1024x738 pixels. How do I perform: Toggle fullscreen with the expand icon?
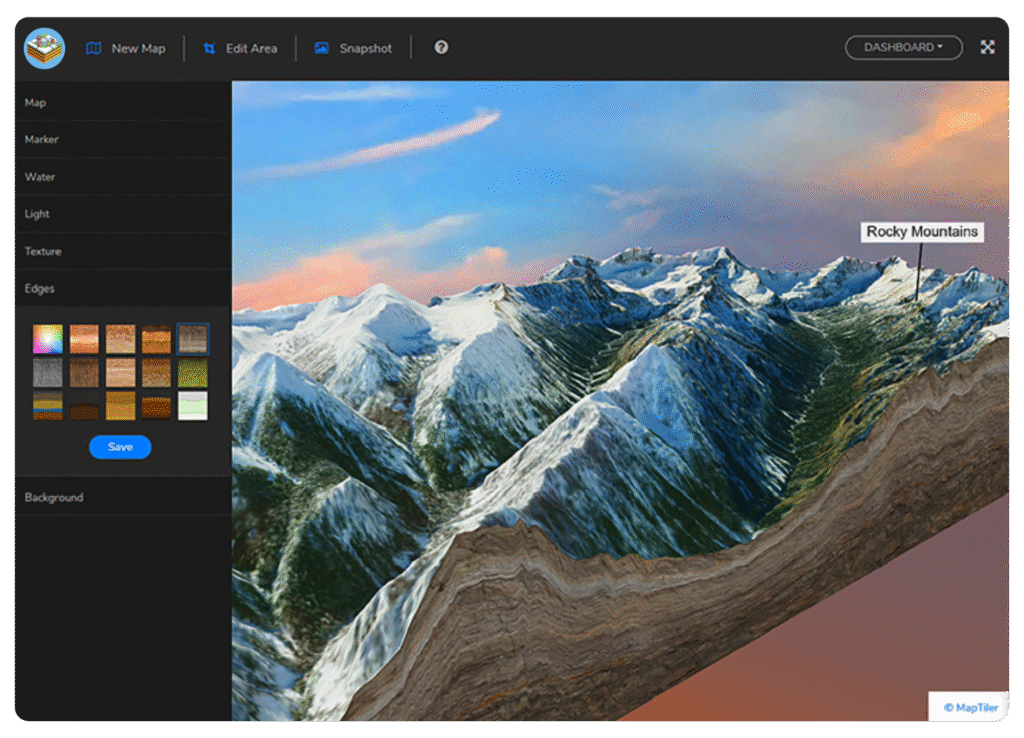click(987, 47)
